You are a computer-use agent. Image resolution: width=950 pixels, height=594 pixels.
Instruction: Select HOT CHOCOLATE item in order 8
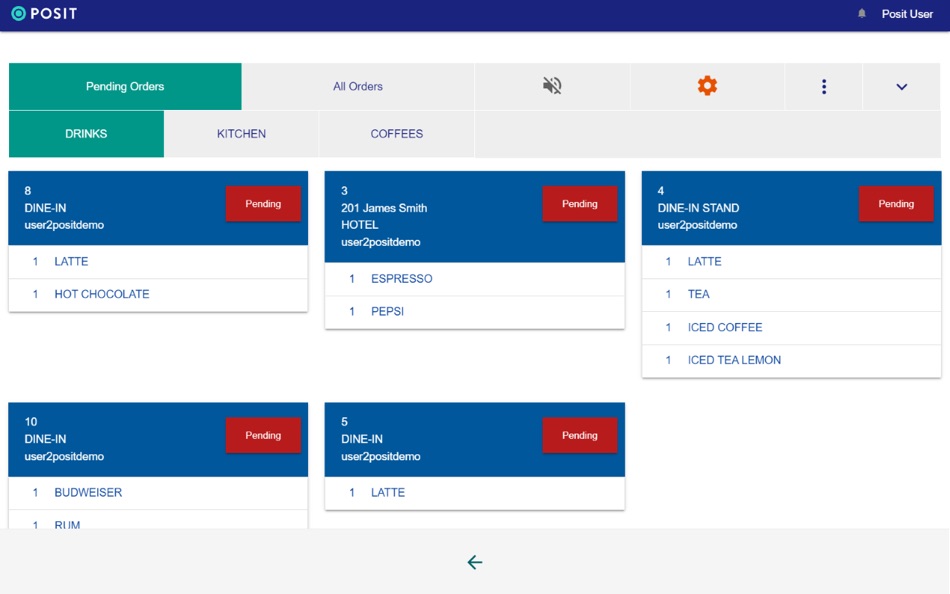[x=158, y=295]
